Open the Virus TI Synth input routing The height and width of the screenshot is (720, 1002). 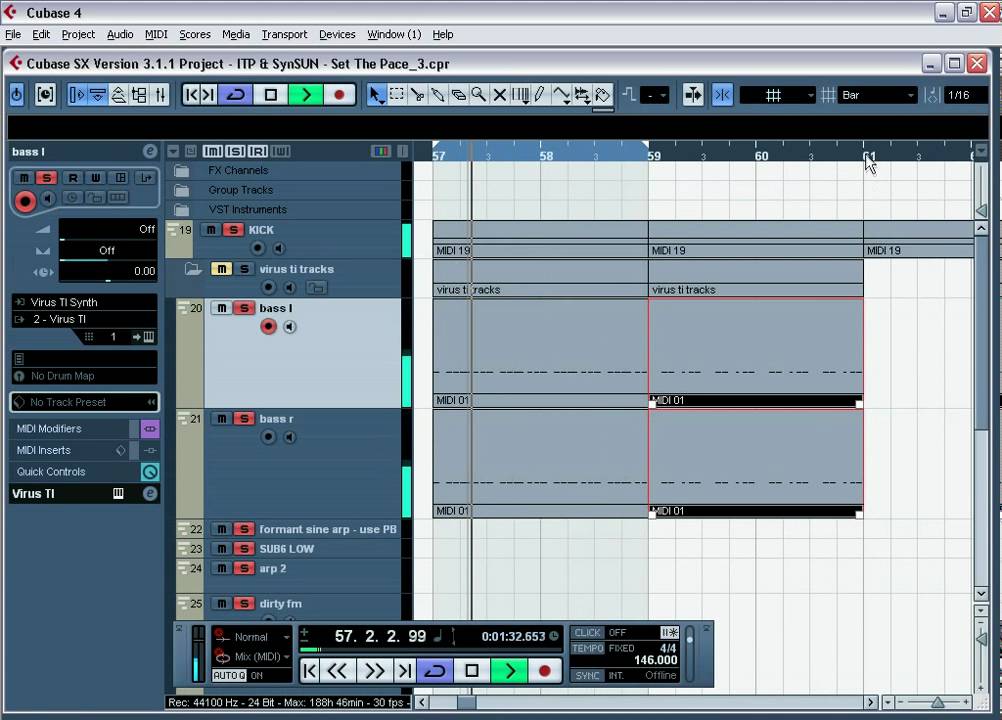pyautogui.click(x=84, y=302)
